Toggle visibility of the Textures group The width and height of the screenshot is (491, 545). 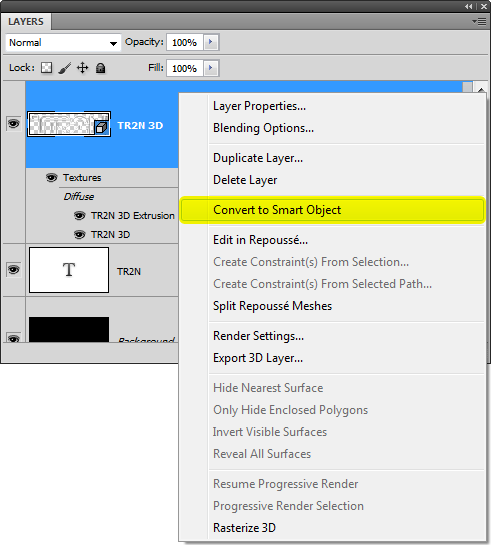pyautogui.click(x=51, y=178)
